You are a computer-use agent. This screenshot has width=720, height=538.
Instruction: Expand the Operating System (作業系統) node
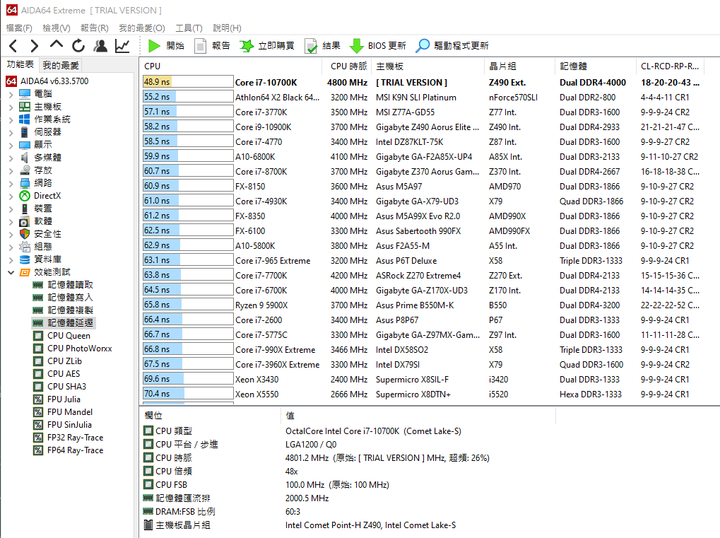click(x=11, y=120)
